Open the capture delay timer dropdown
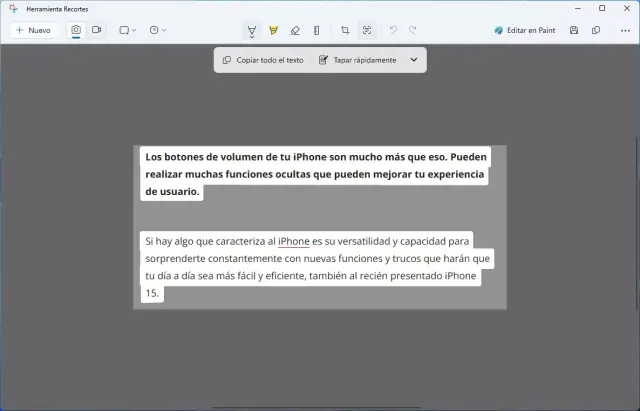The height and width of the screenshot is (411, 640). pos(157,30)
